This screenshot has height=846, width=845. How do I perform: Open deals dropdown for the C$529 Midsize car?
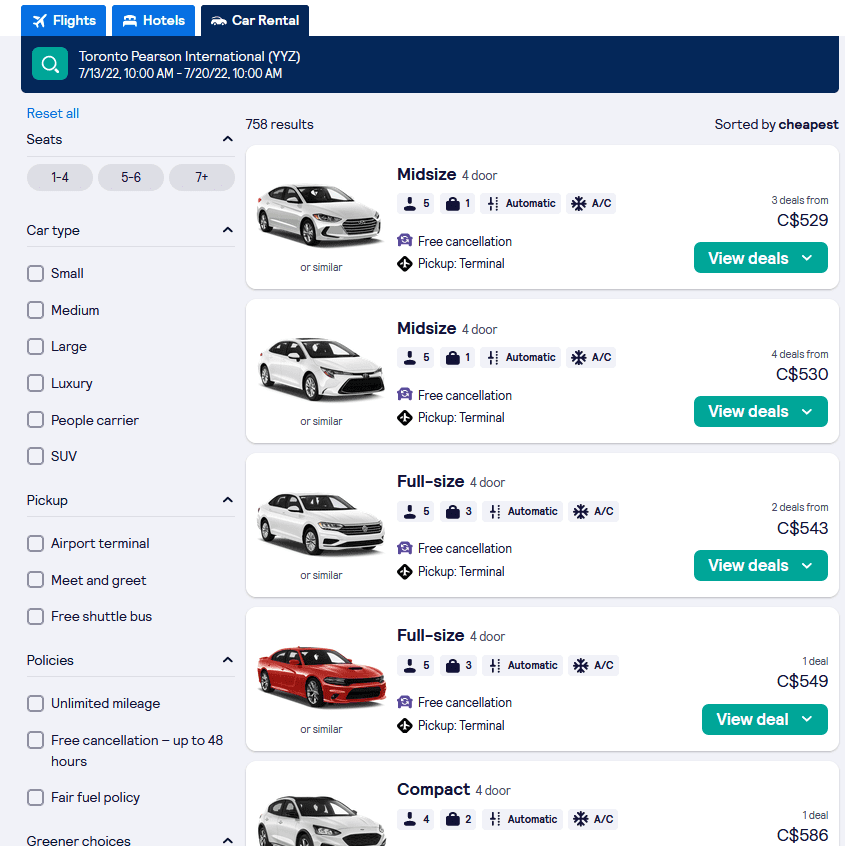(x=760, y=257)
